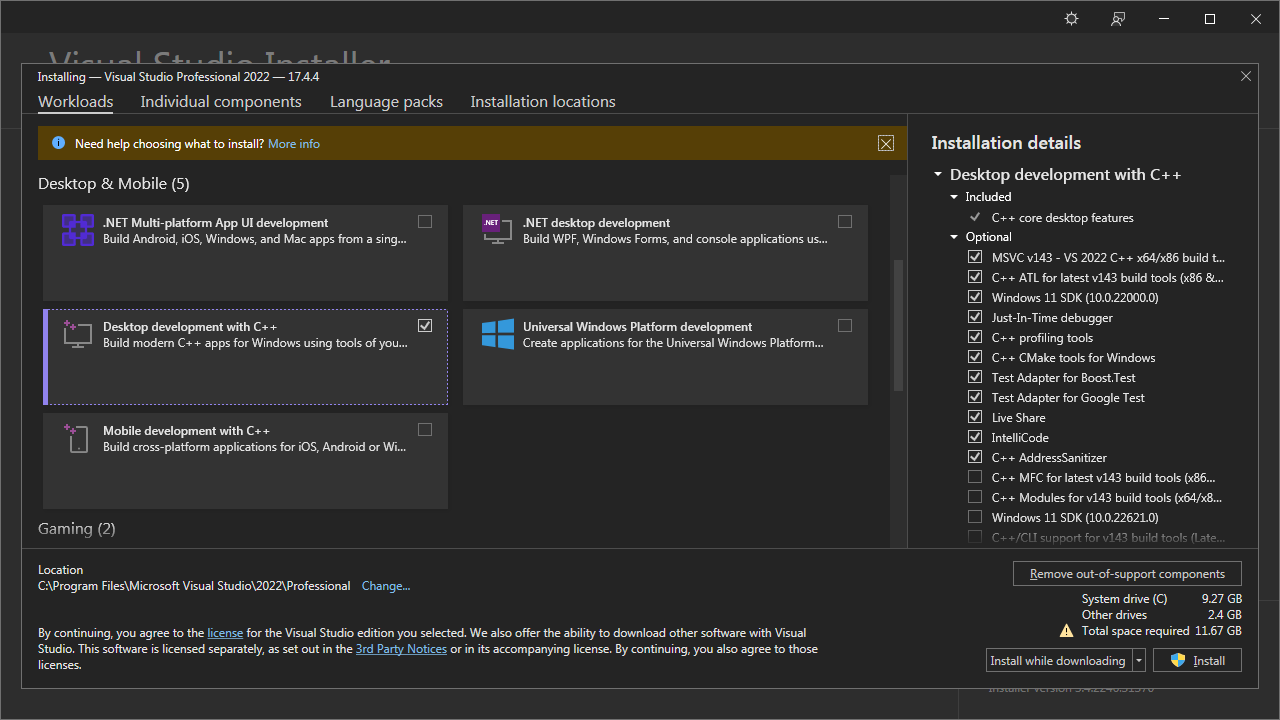Click the Mobile development with C++ workload icon
The height and width of the screenshot is (720, 1280).
click(77, 438)
